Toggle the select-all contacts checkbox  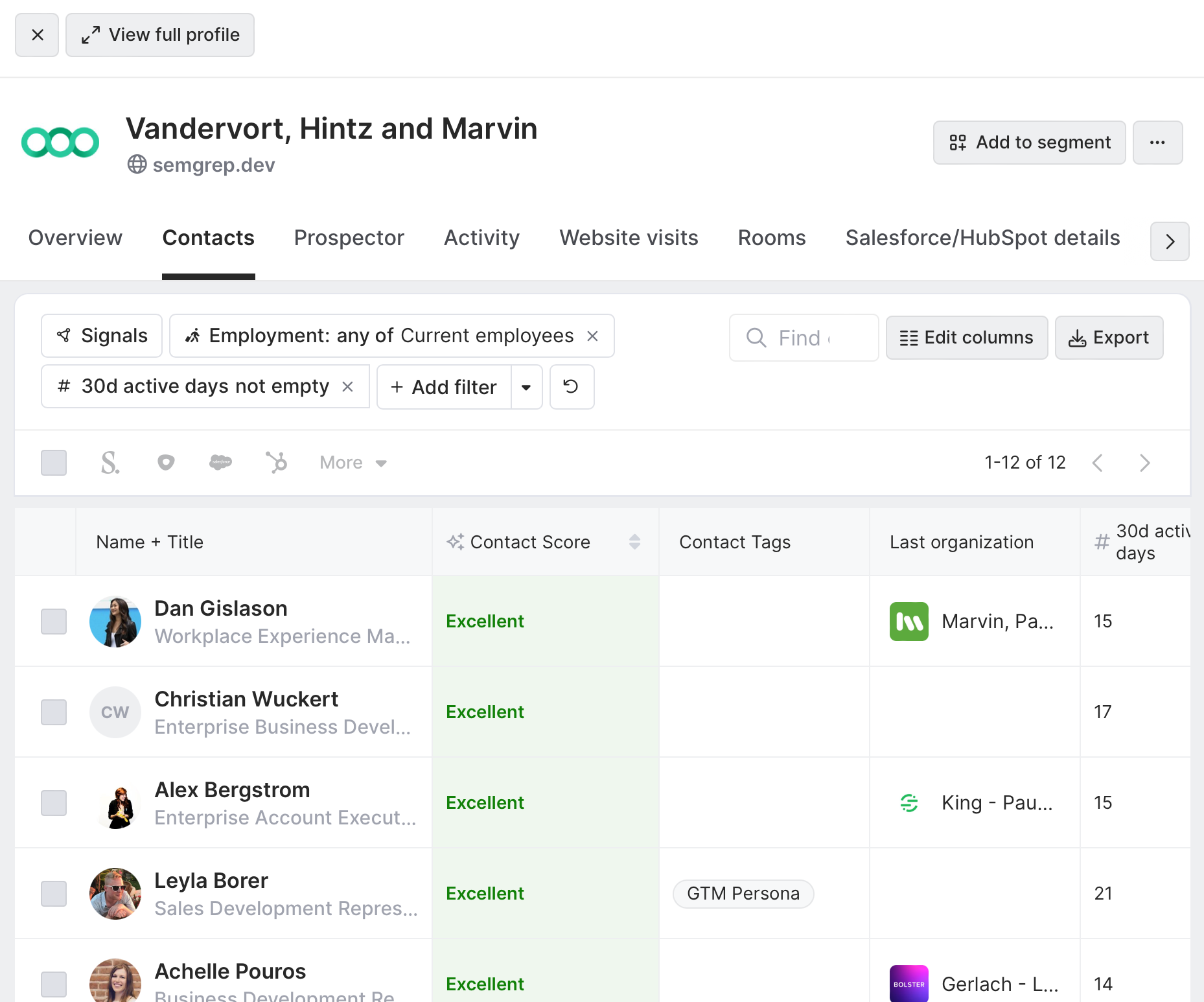(54, 463)
